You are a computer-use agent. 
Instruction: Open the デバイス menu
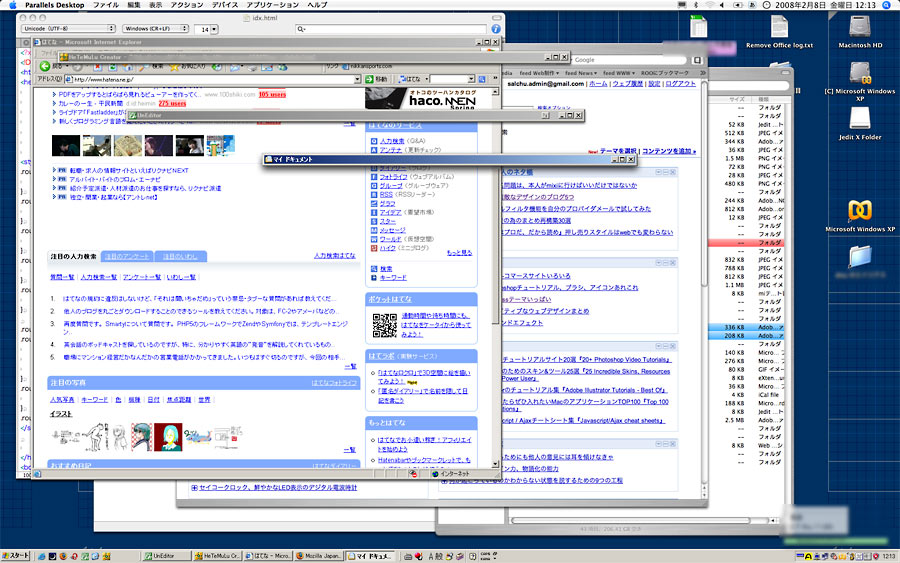pyautogui.click(x=225, y=5)
